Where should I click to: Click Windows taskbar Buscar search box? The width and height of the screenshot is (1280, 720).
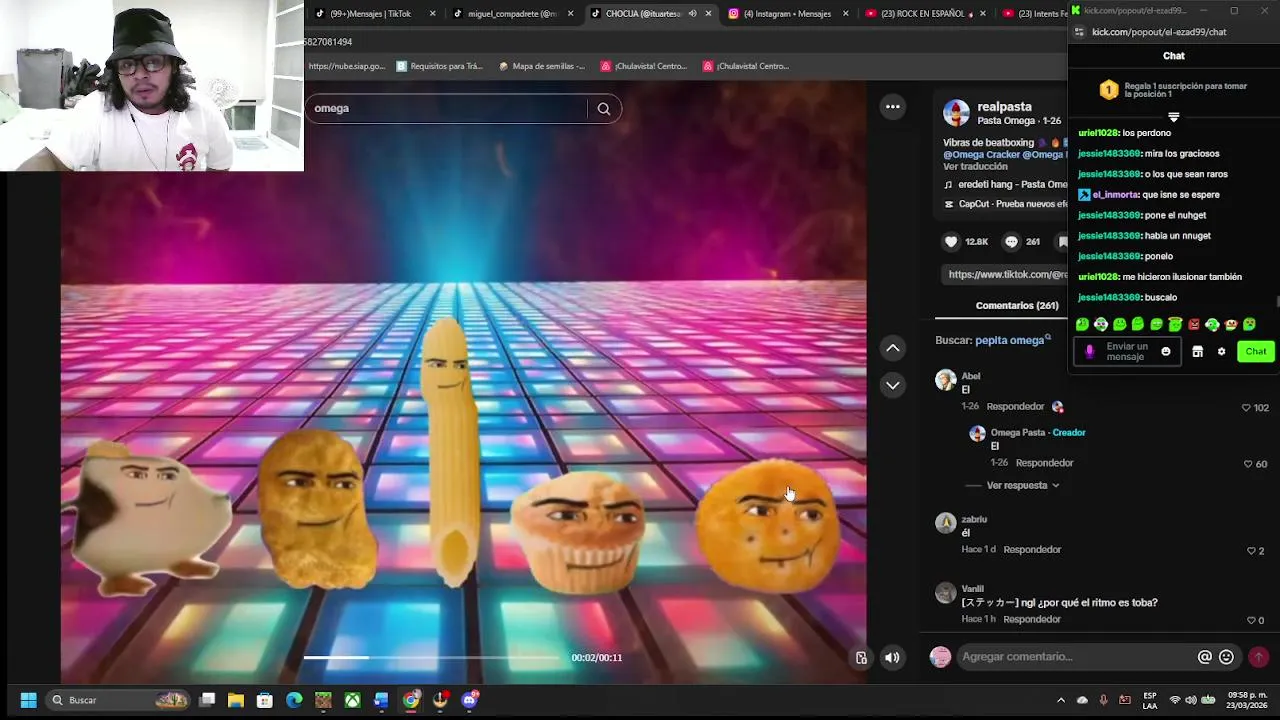click(118, 700)
